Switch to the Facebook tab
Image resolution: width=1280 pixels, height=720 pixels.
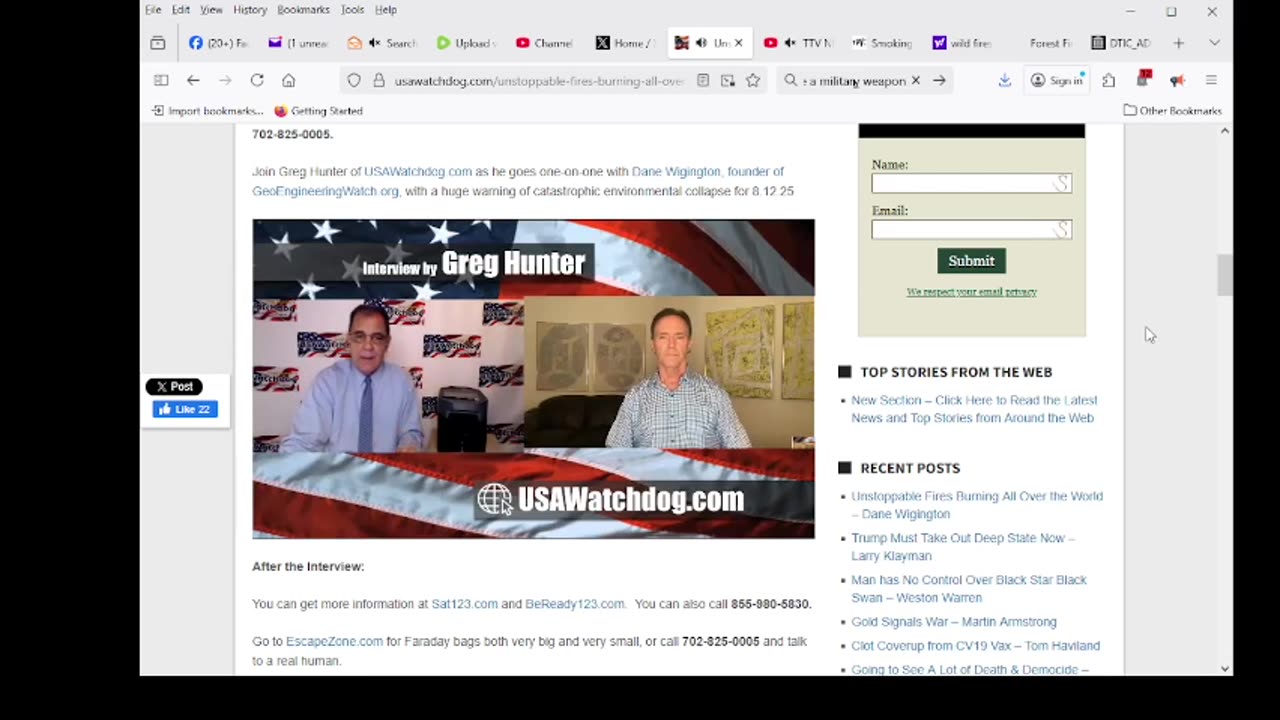218,43
